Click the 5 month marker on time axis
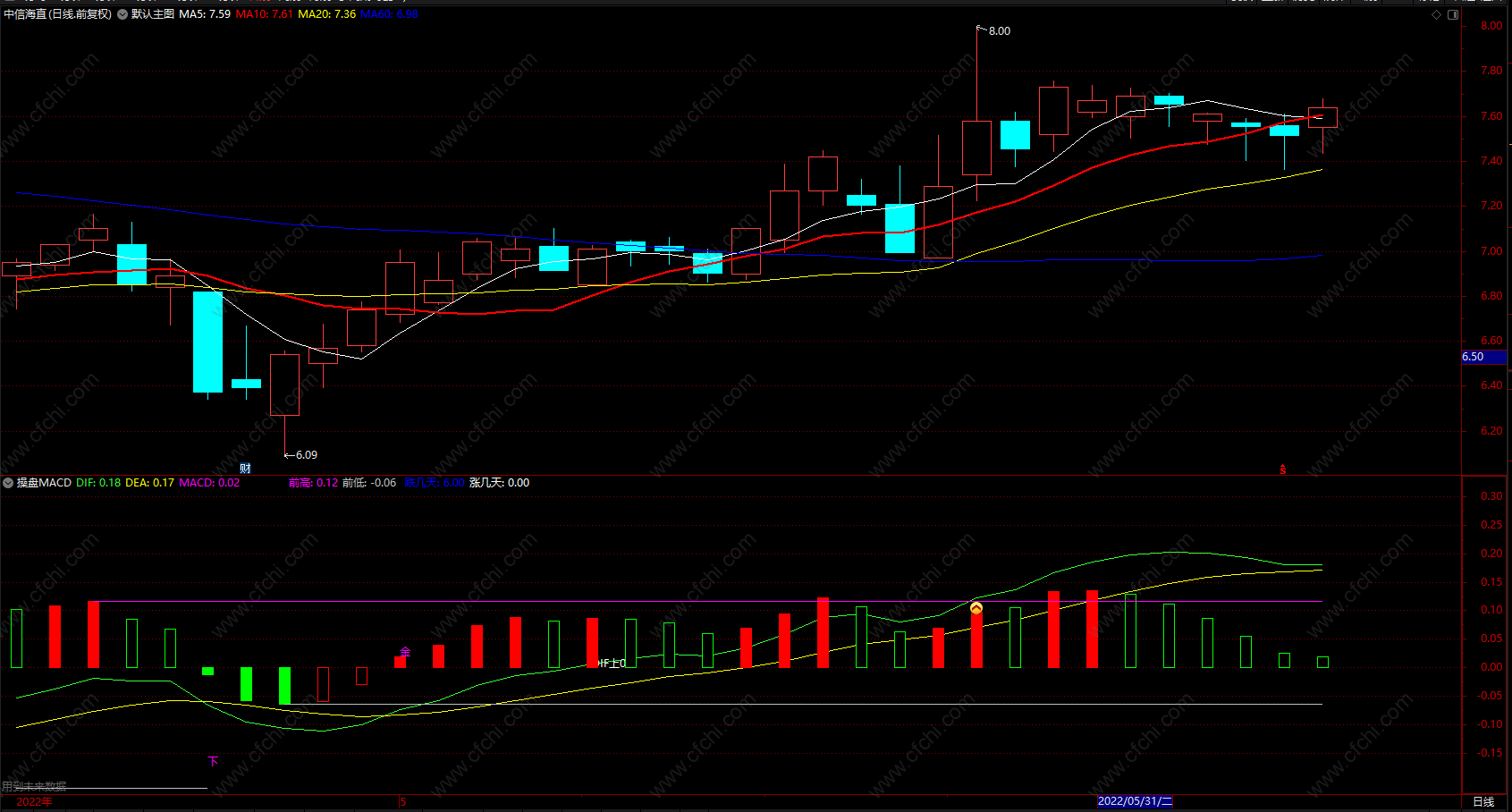The height and width of the screenshot is (812, 1512). point(403,801)
